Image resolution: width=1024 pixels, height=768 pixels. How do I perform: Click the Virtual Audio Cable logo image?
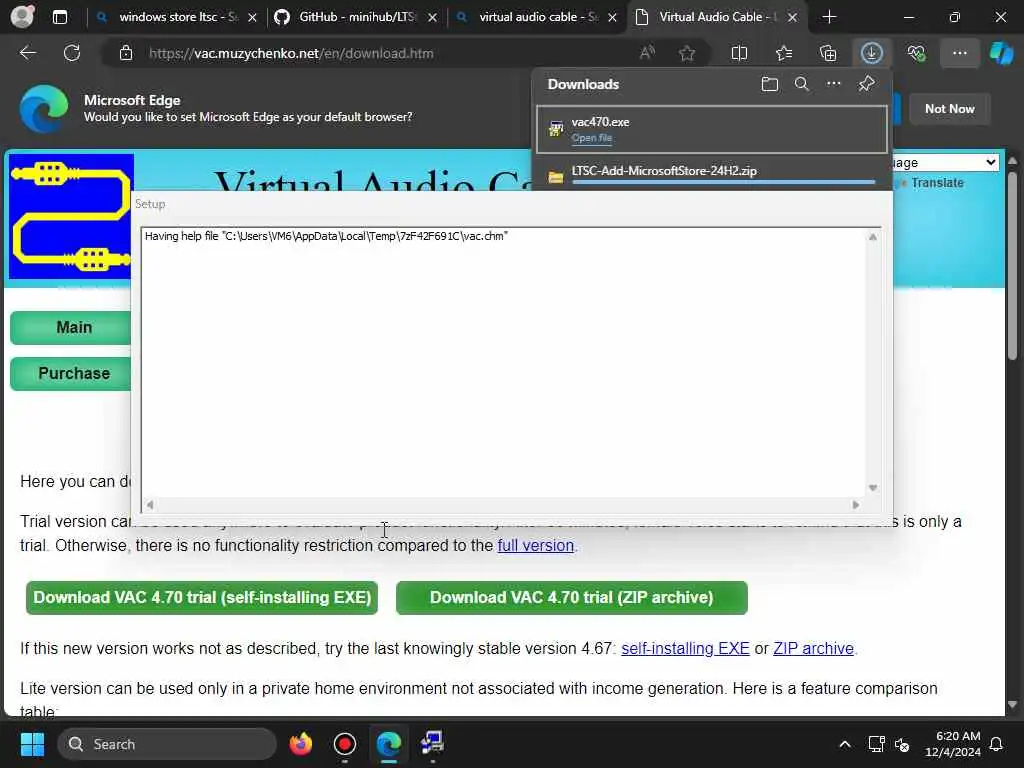[71, 217]
